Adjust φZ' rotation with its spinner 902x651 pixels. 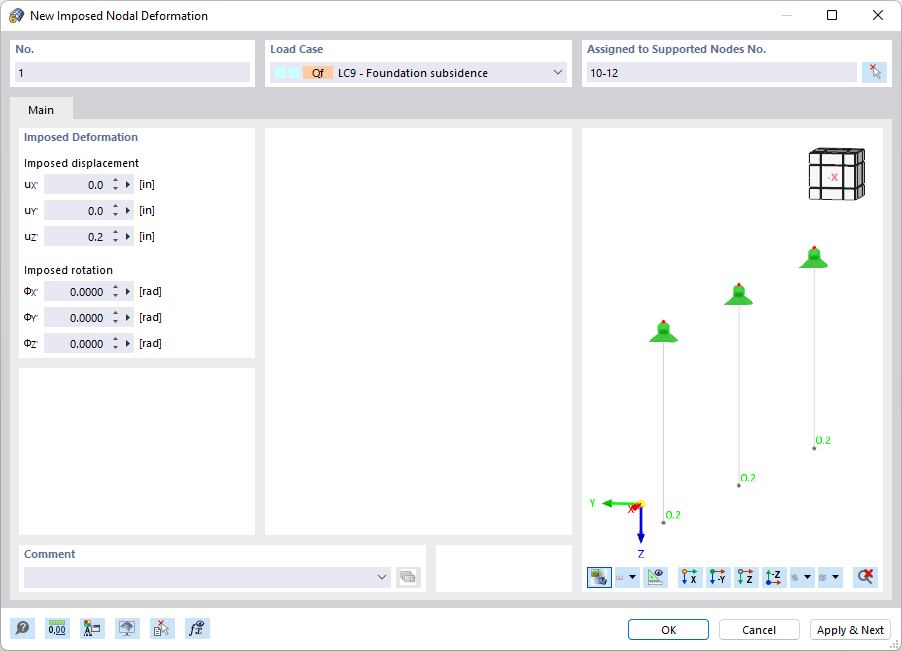[115, 343]
